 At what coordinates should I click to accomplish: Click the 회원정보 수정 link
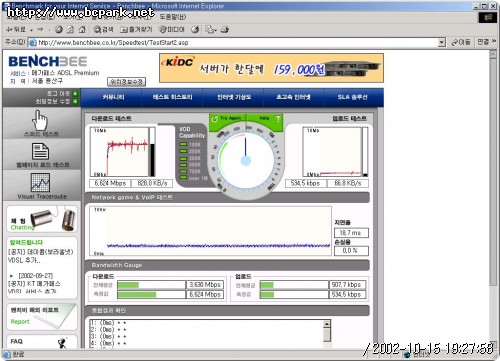tap(53, 101)
